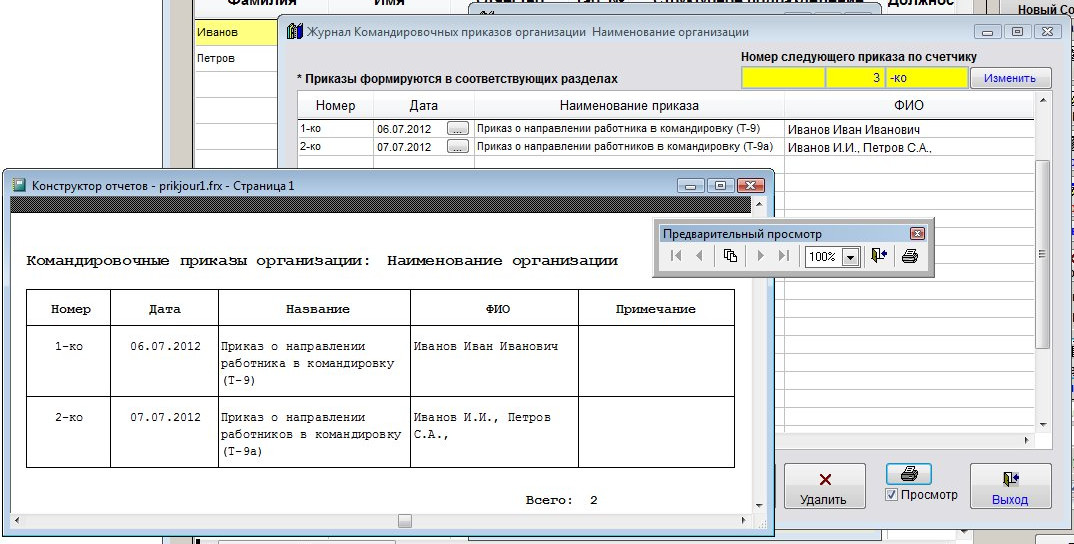Open the 100% zoom dropdown
1074x544 pixels.
(851, 257)
